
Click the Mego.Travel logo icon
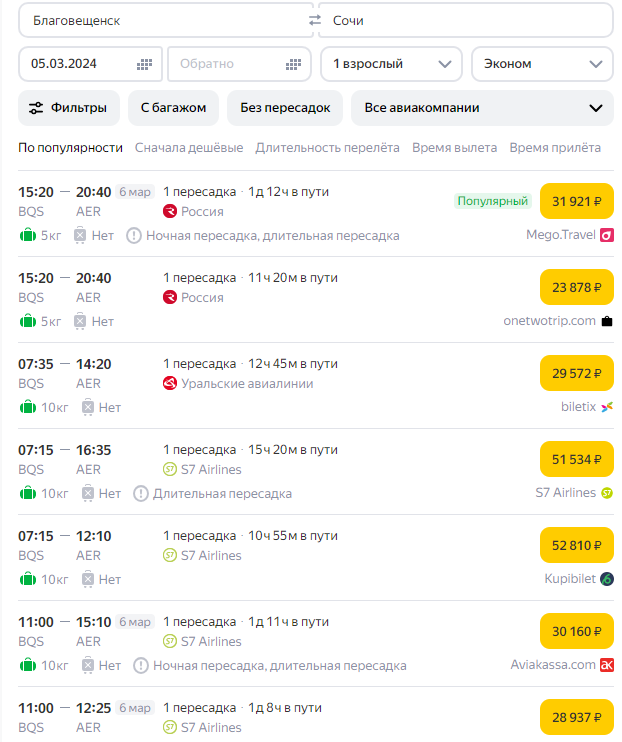click(606, 235)
